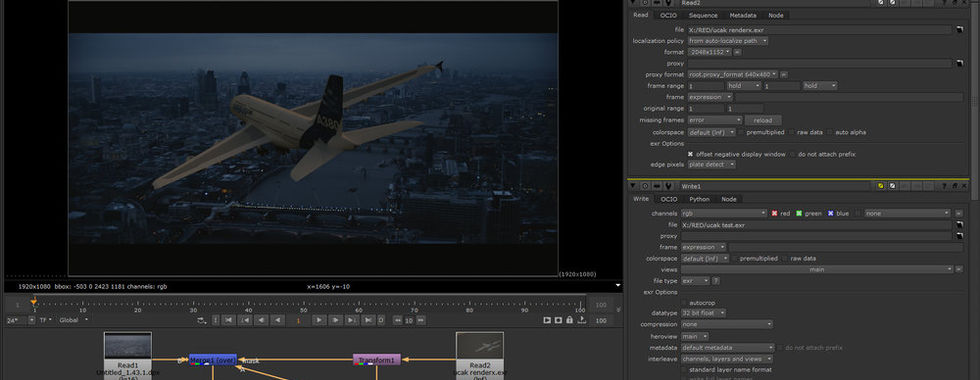Click the yellow node color icon on Write1 header
The image size is (980, 380).
point(881,186)
